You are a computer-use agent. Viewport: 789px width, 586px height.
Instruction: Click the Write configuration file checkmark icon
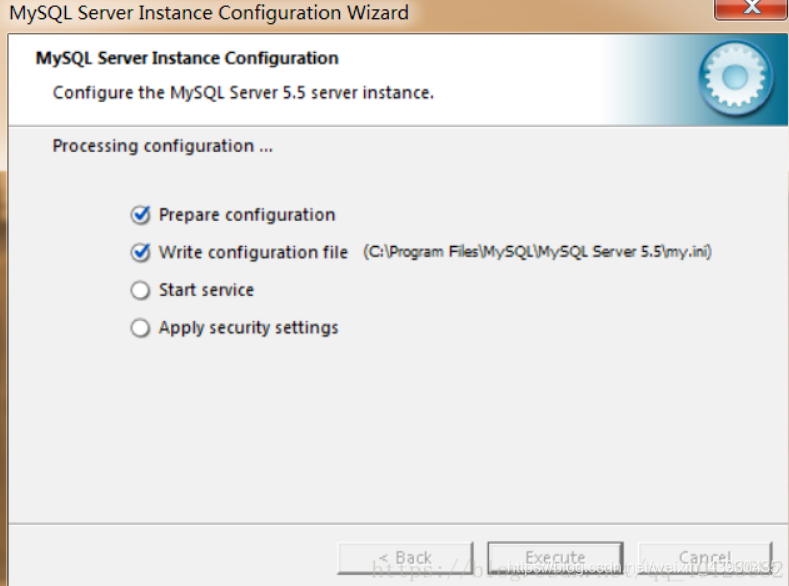coord(140,252)
